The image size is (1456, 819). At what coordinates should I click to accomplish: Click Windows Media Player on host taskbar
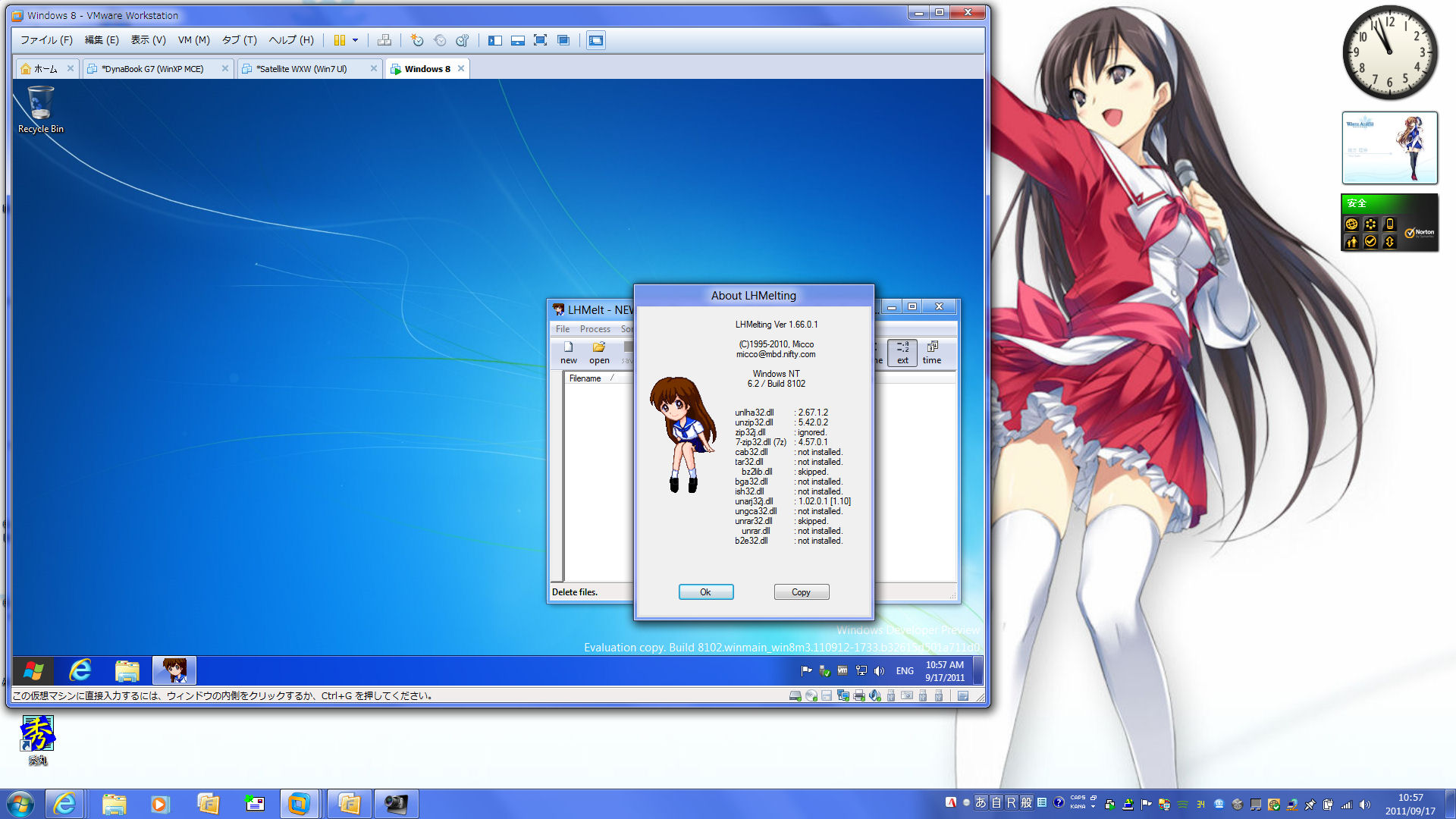pos(159,804)
